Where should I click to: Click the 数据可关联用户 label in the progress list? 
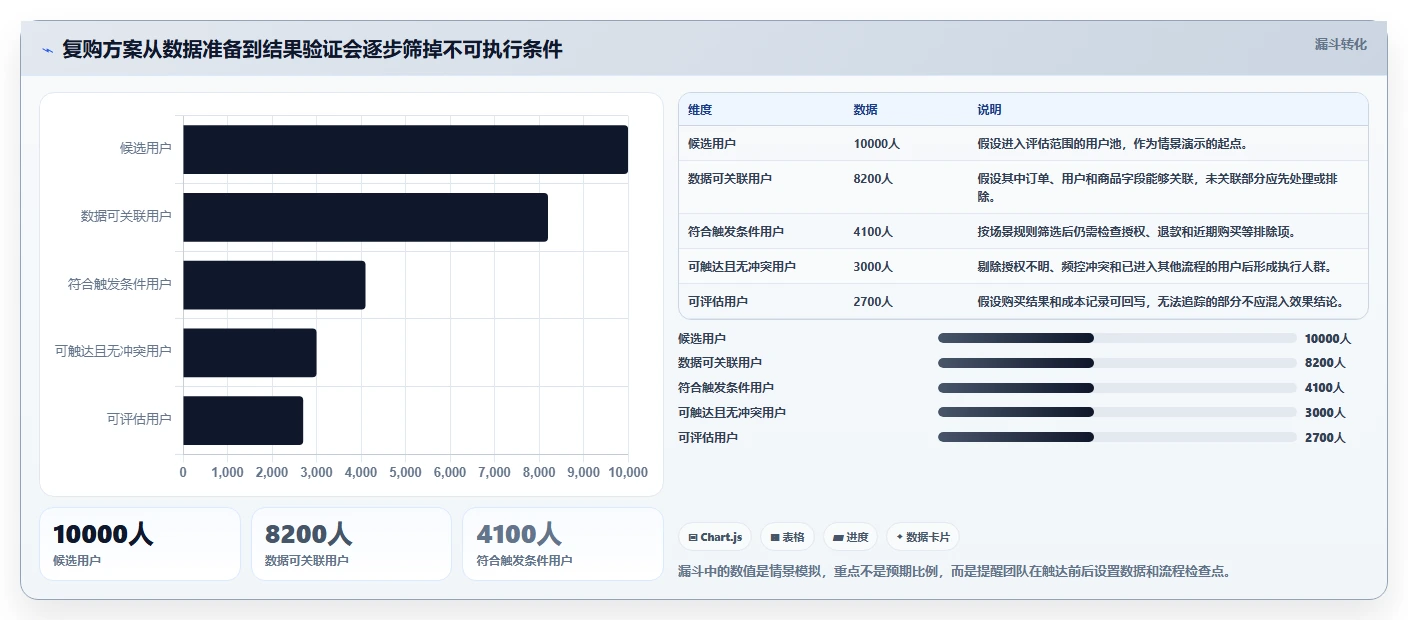pos(720,363)
